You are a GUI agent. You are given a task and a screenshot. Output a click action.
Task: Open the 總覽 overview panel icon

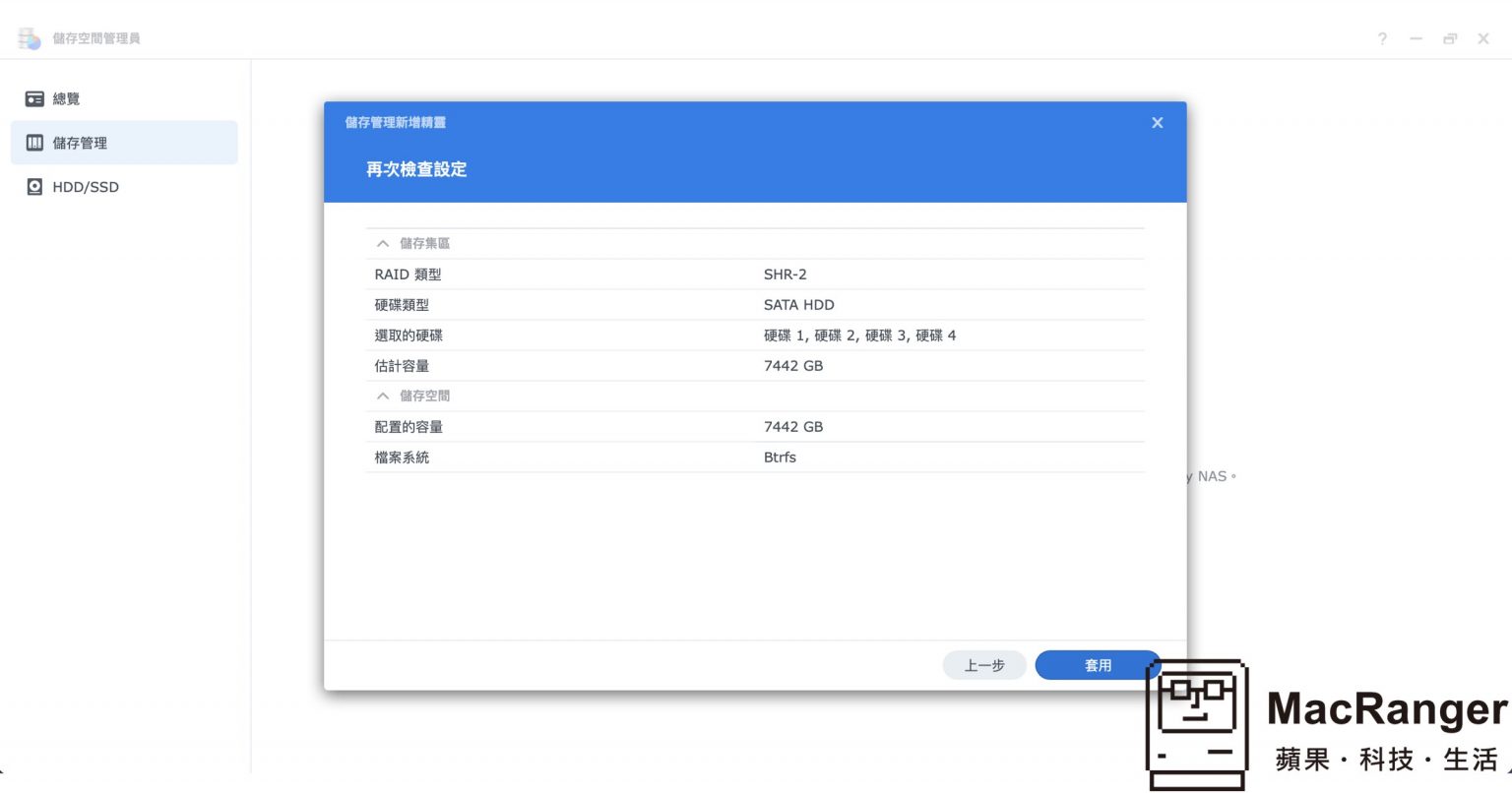point(35,98)
